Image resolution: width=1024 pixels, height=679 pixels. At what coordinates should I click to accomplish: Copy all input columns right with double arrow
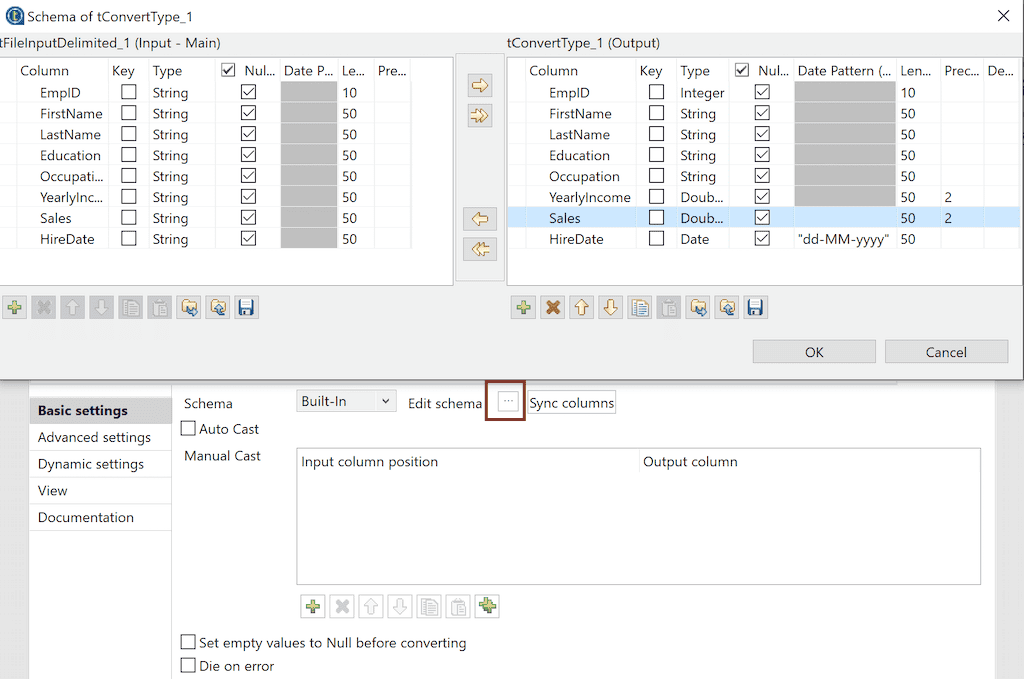click(480, 115)
